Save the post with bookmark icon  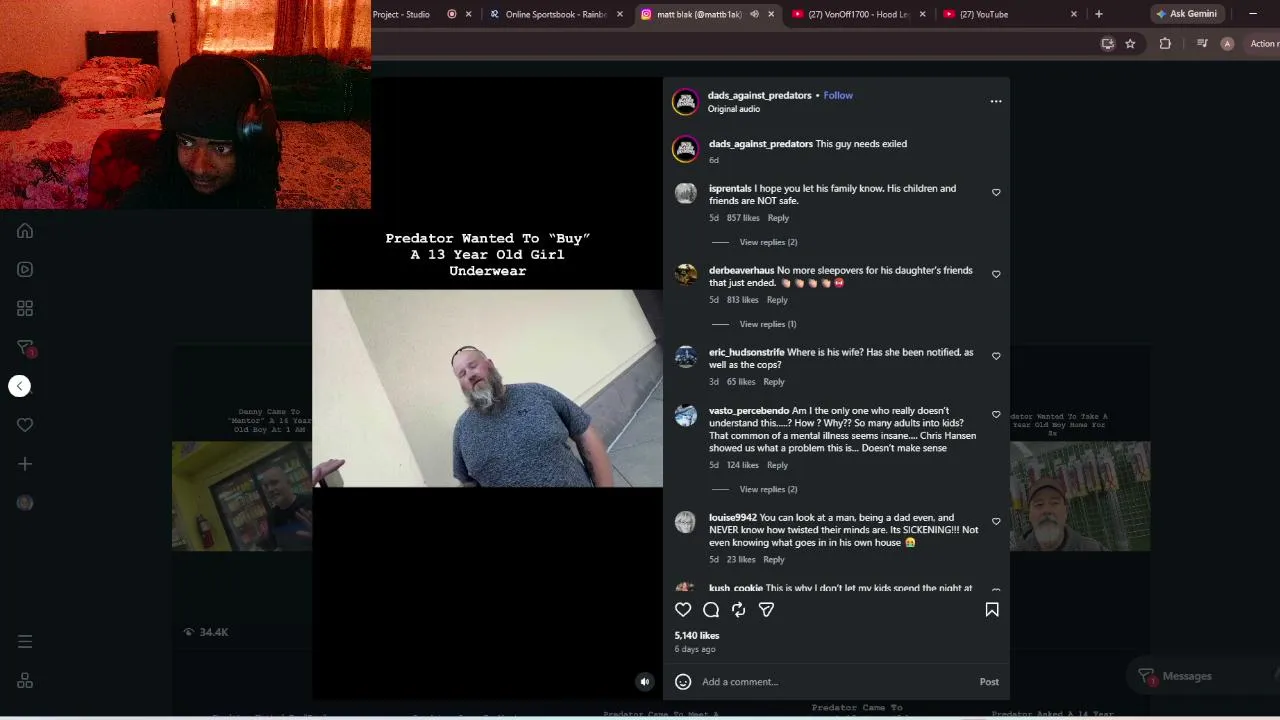992,609
